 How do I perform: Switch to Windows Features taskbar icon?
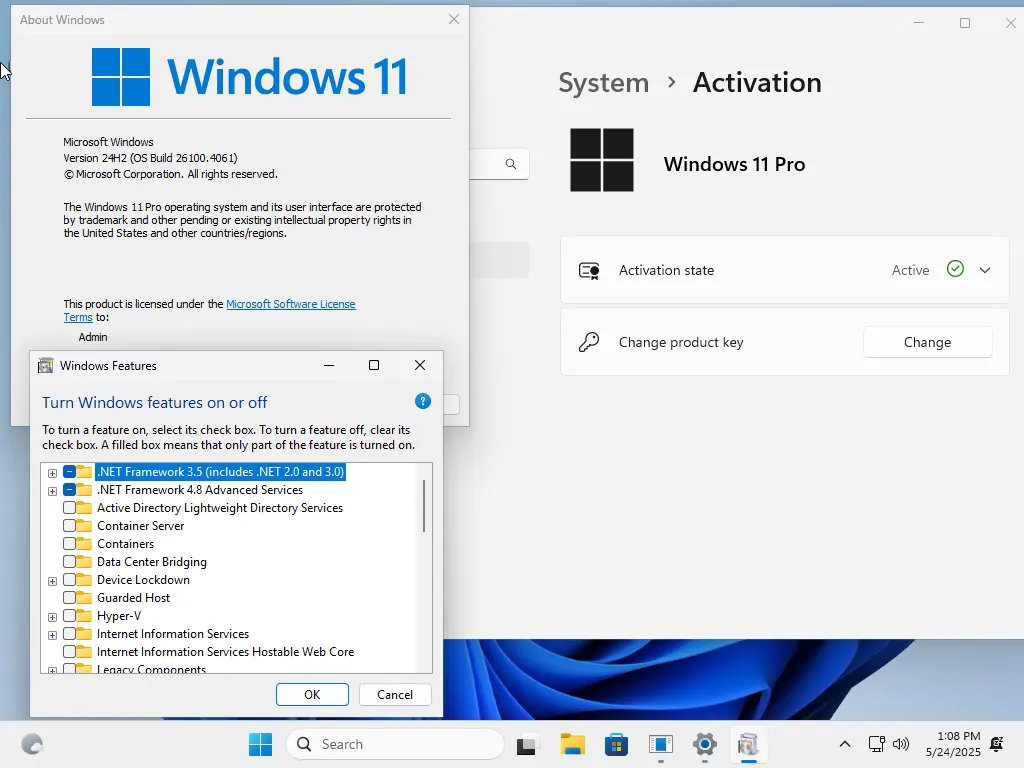tap(748, 744)
